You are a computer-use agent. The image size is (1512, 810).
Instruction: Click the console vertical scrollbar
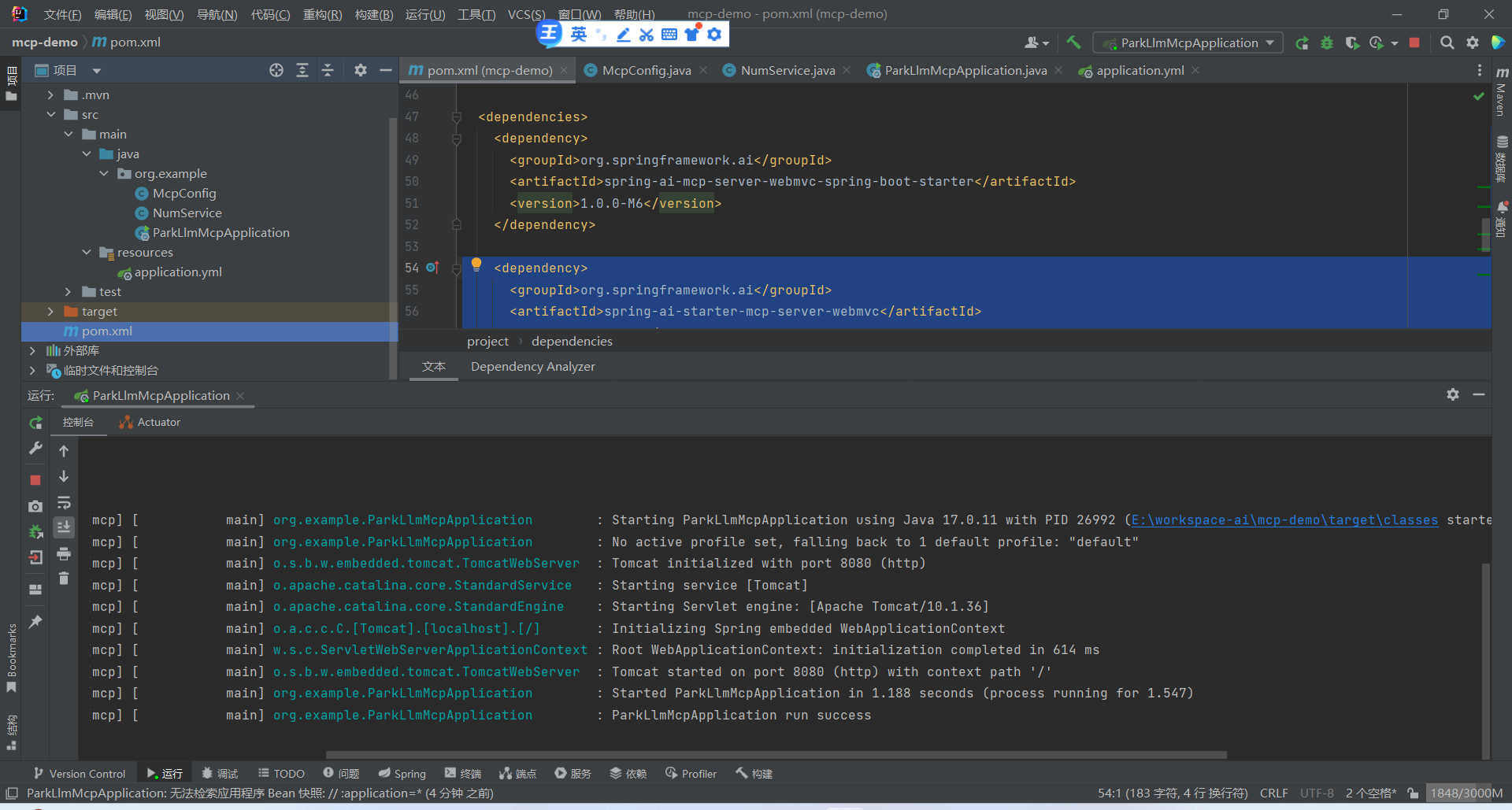pyautogui.click(x=1485, y=660)
